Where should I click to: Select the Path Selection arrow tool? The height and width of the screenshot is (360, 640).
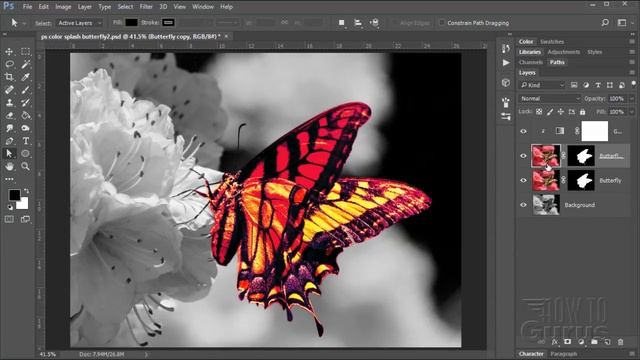[x=9, y=153]
